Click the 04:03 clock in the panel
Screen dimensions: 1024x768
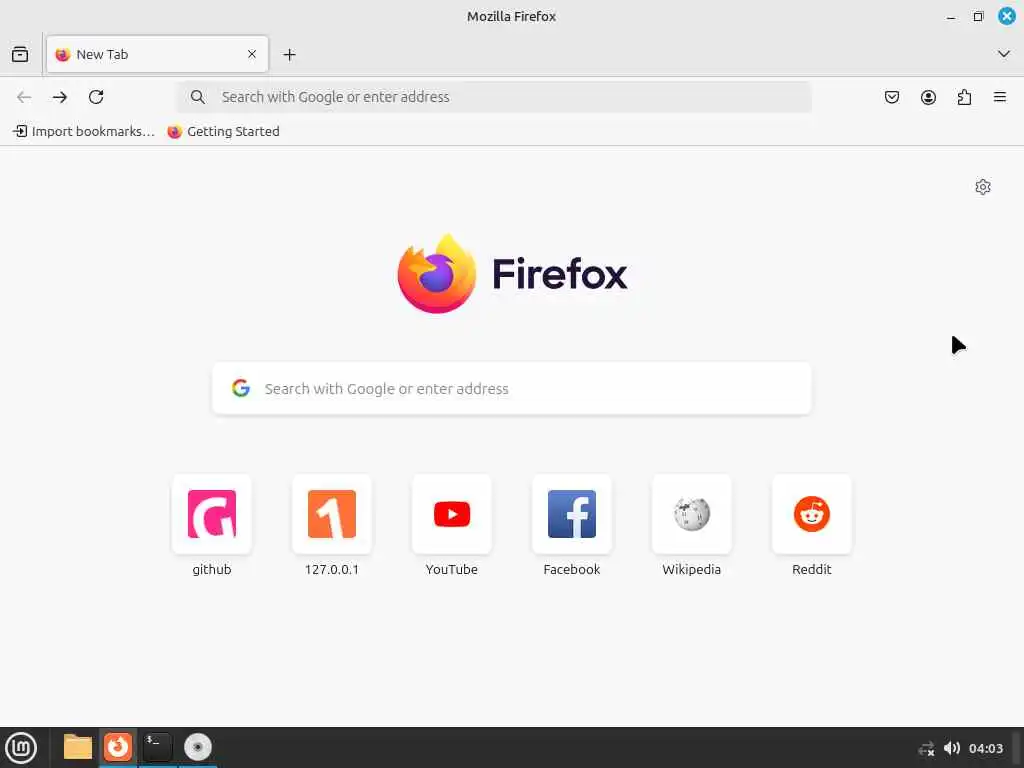pos(985,749)
